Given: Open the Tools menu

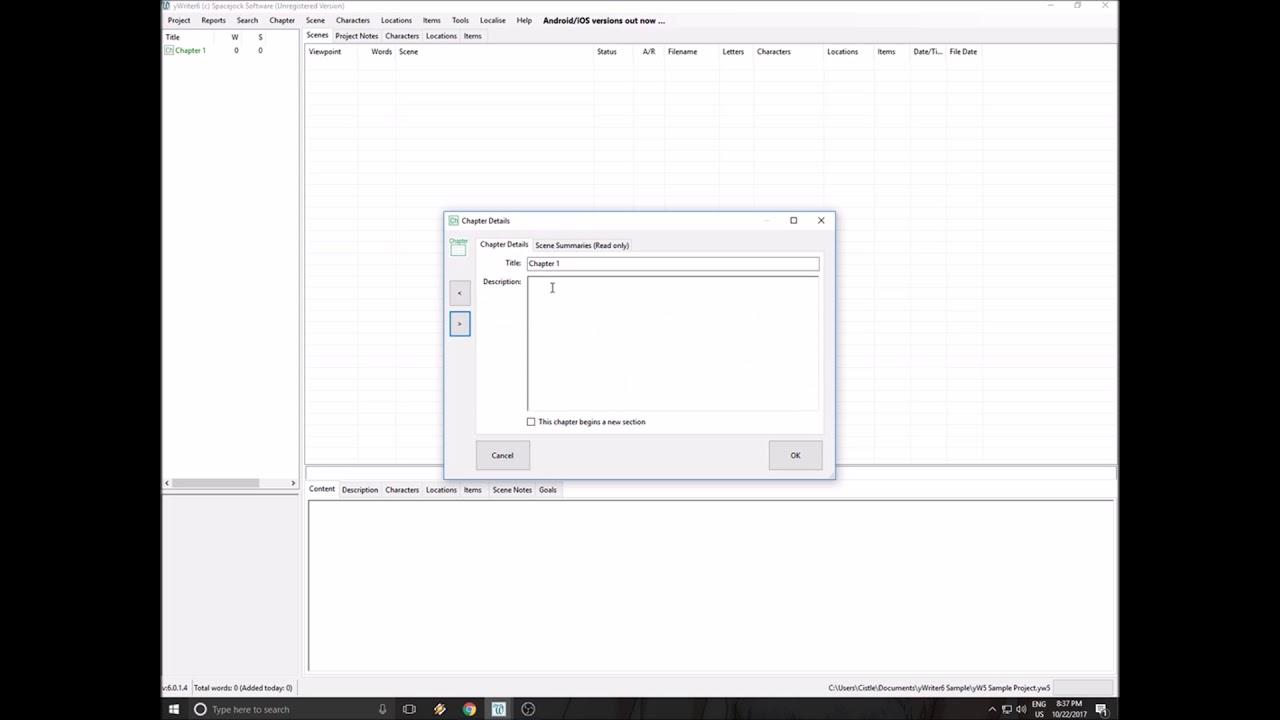Looking at the screenshot, I should pos(460,20).
